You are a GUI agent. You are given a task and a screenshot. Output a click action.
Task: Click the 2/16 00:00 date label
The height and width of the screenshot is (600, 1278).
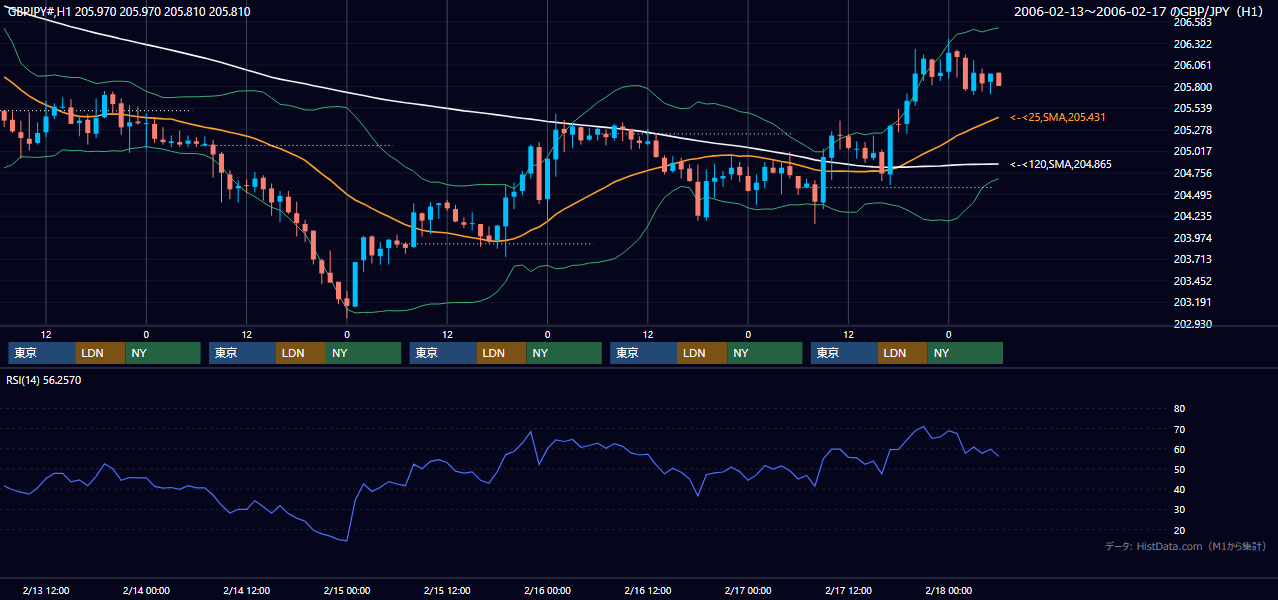(547, 591)
